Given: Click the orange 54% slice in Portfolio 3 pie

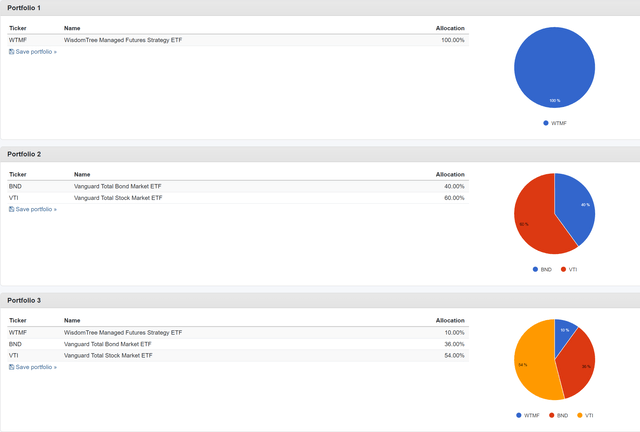Looking at the screenshot, I should pyautogui.click(x=535, y=361).
